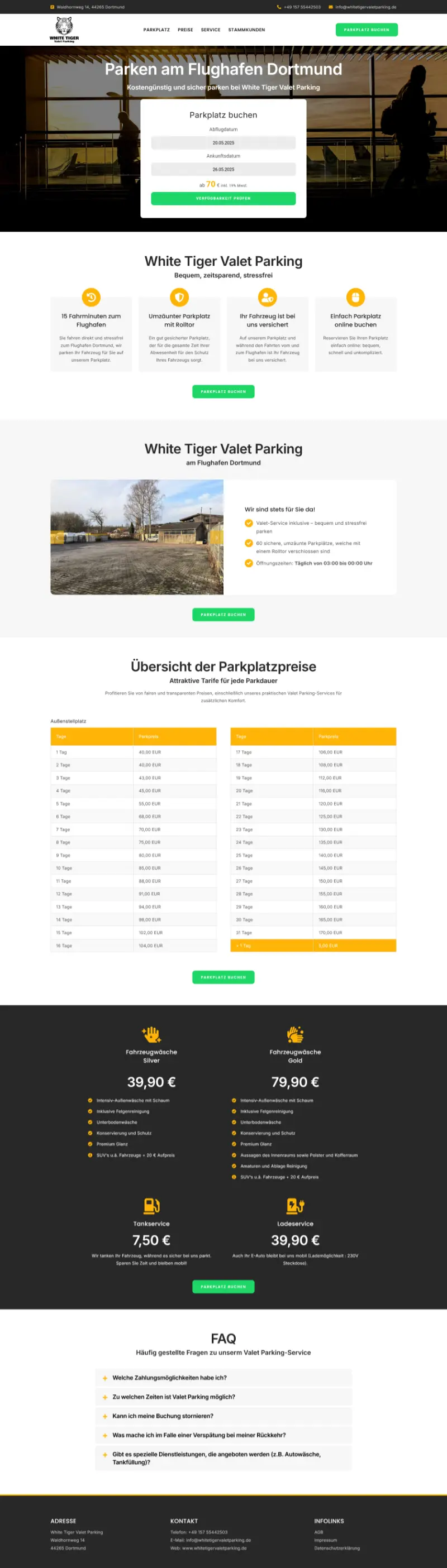Click the insured person icon above versichert card
This screenshot has height=1568, width=447.
coord(267,297)
